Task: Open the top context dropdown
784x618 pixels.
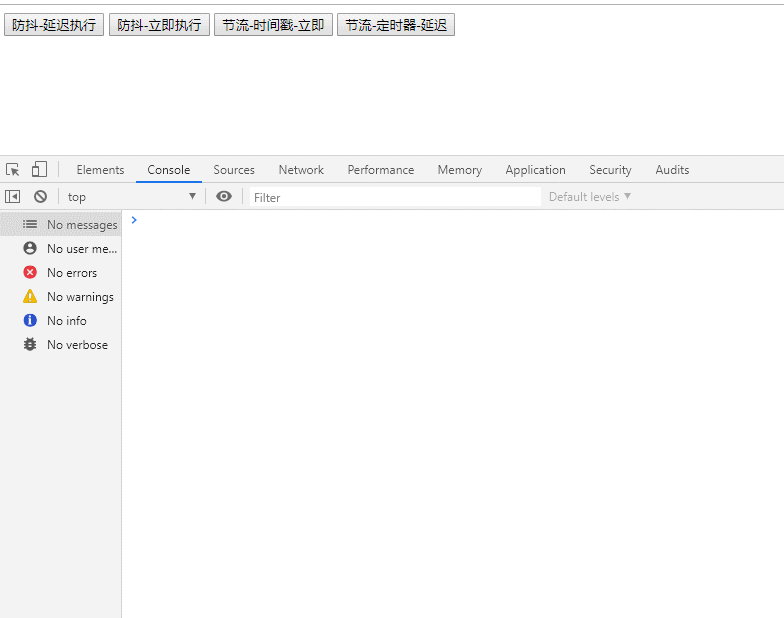Action: (132, 197)
